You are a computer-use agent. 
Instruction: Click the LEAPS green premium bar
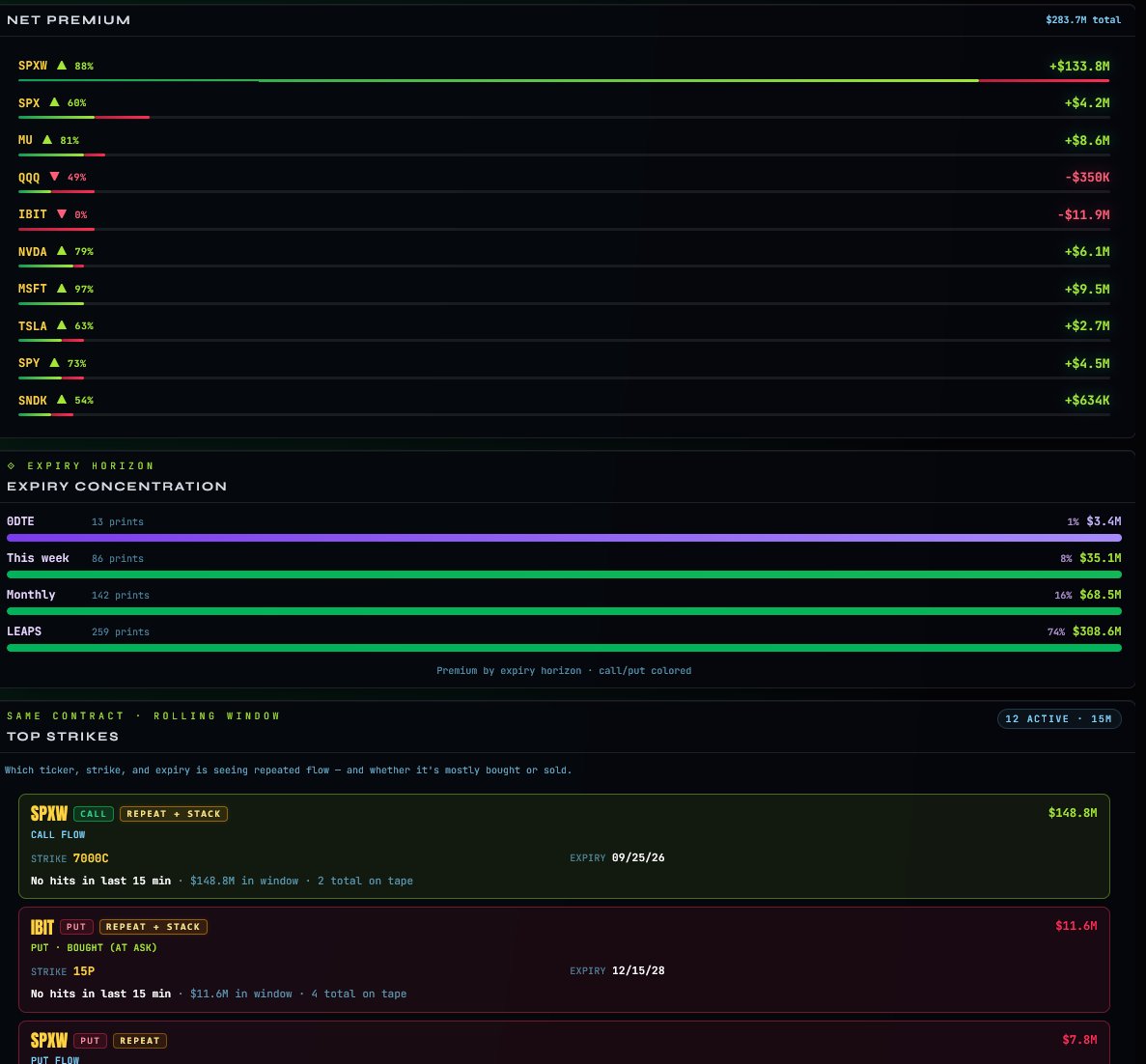(x=564, y=648)
